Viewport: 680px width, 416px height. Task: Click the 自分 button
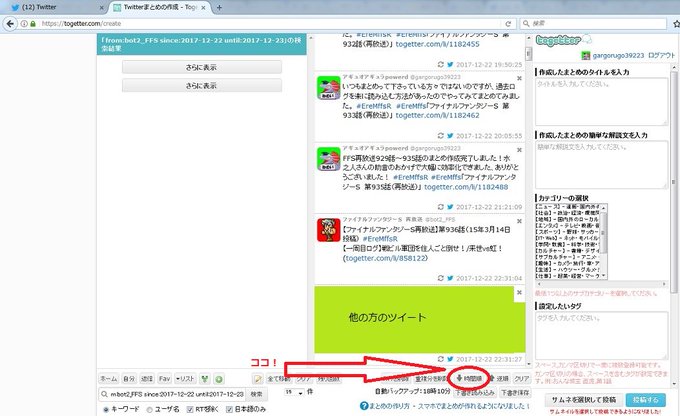(129, 379)
